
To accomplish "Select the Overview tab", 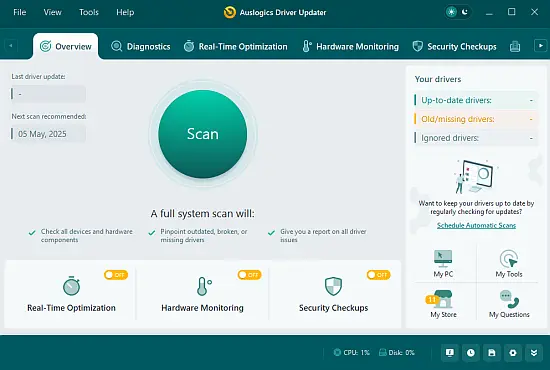I will pyautogui.click(x=66, y=46).
